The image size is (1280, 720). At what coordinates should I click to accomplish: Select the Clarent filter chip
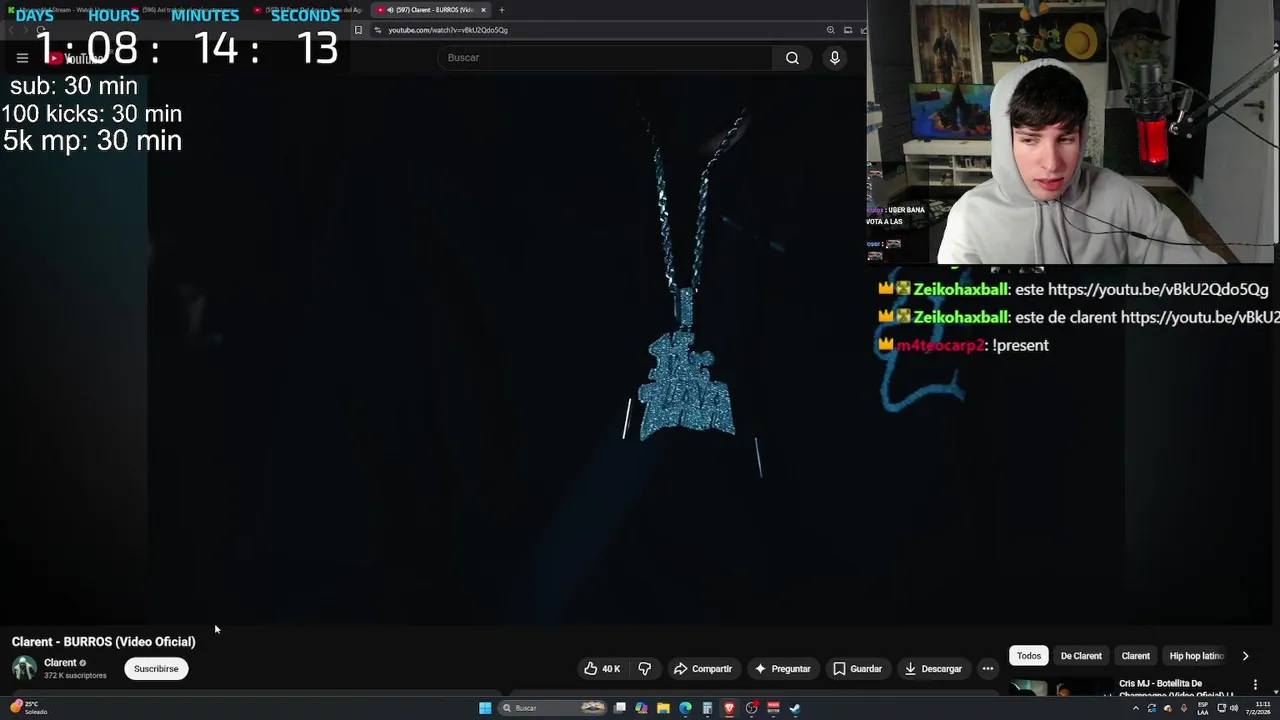1136,656
